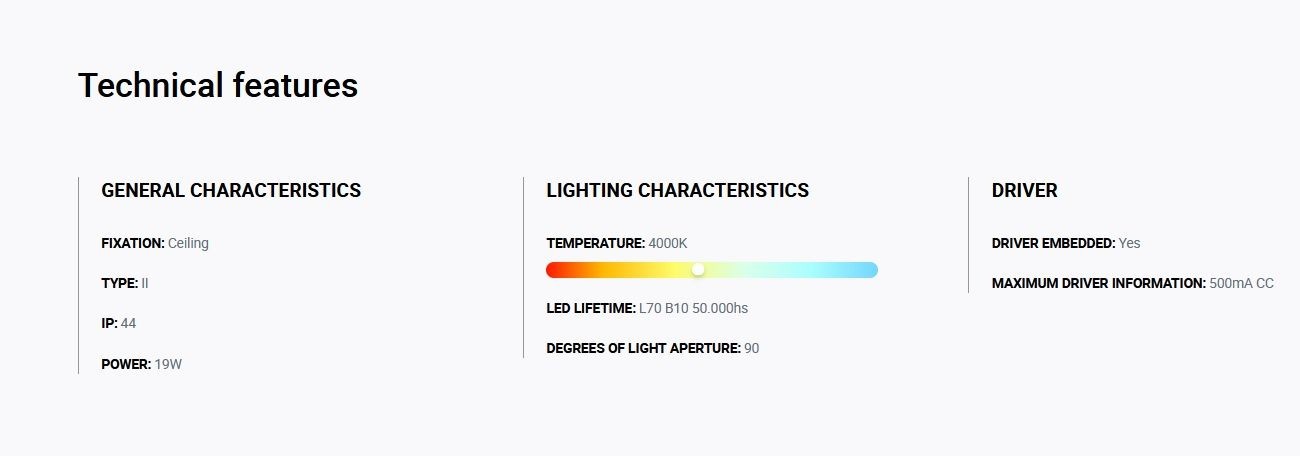Image resolution: width=1300 pixels, height=456 pixels.
Task: Click the FIXATION label
Action: pos(133,243)
